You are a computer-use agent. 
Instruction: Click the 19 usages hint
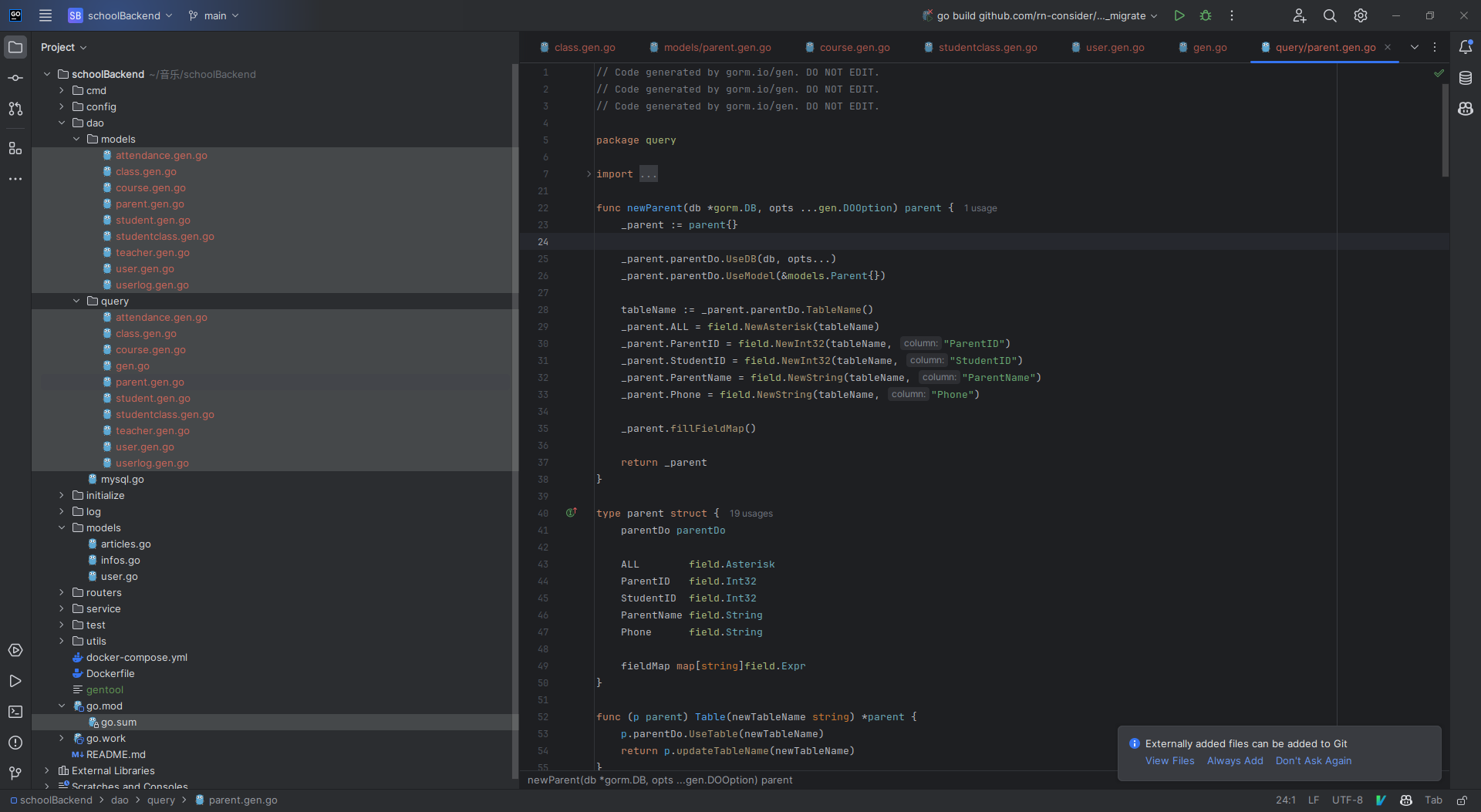[x=751, y=514]
